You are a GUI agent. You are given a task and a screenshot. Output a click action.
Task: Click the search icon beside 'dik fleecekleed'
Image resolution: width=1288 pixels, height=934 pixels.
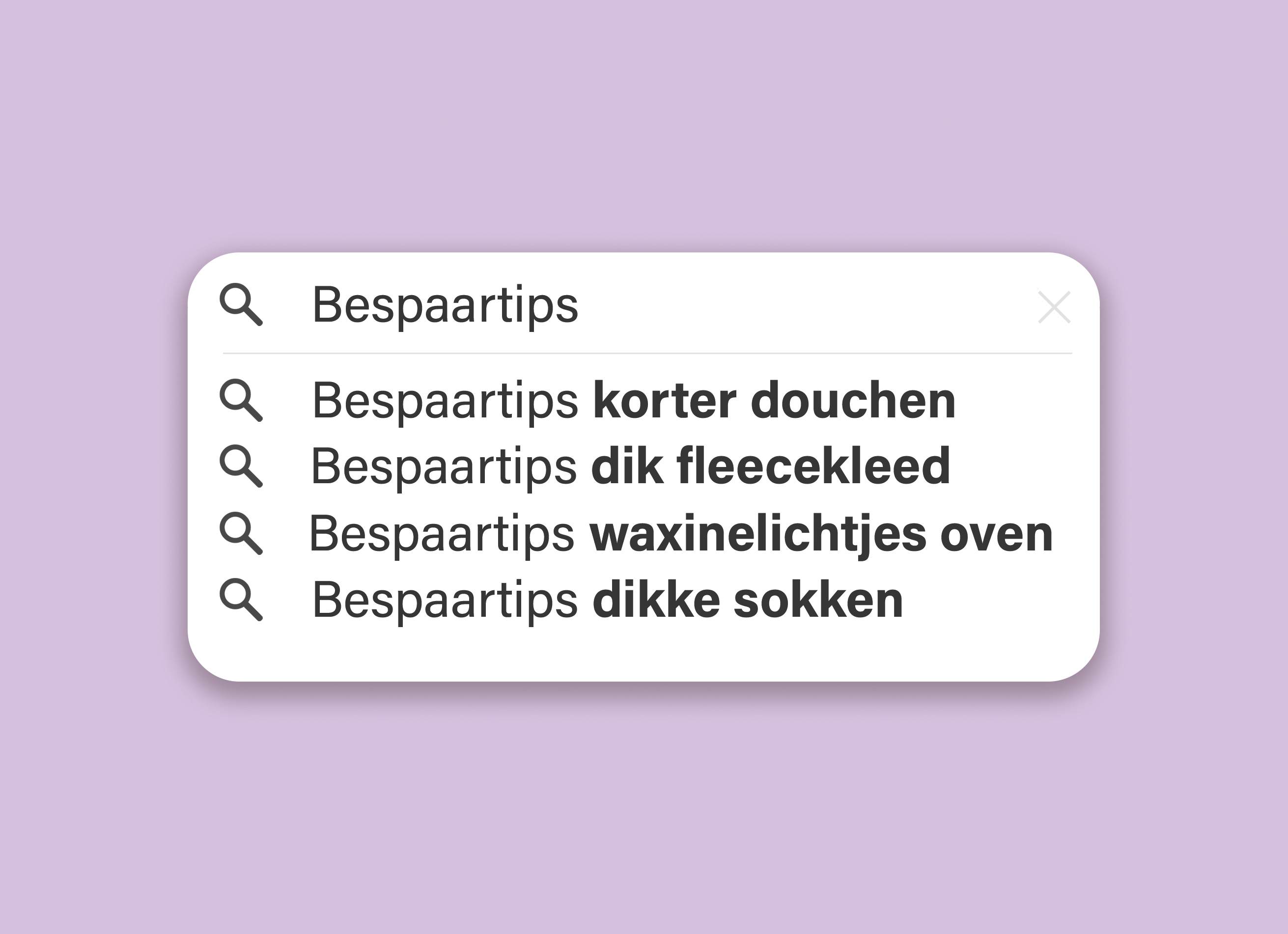click(x=241, y=466)
